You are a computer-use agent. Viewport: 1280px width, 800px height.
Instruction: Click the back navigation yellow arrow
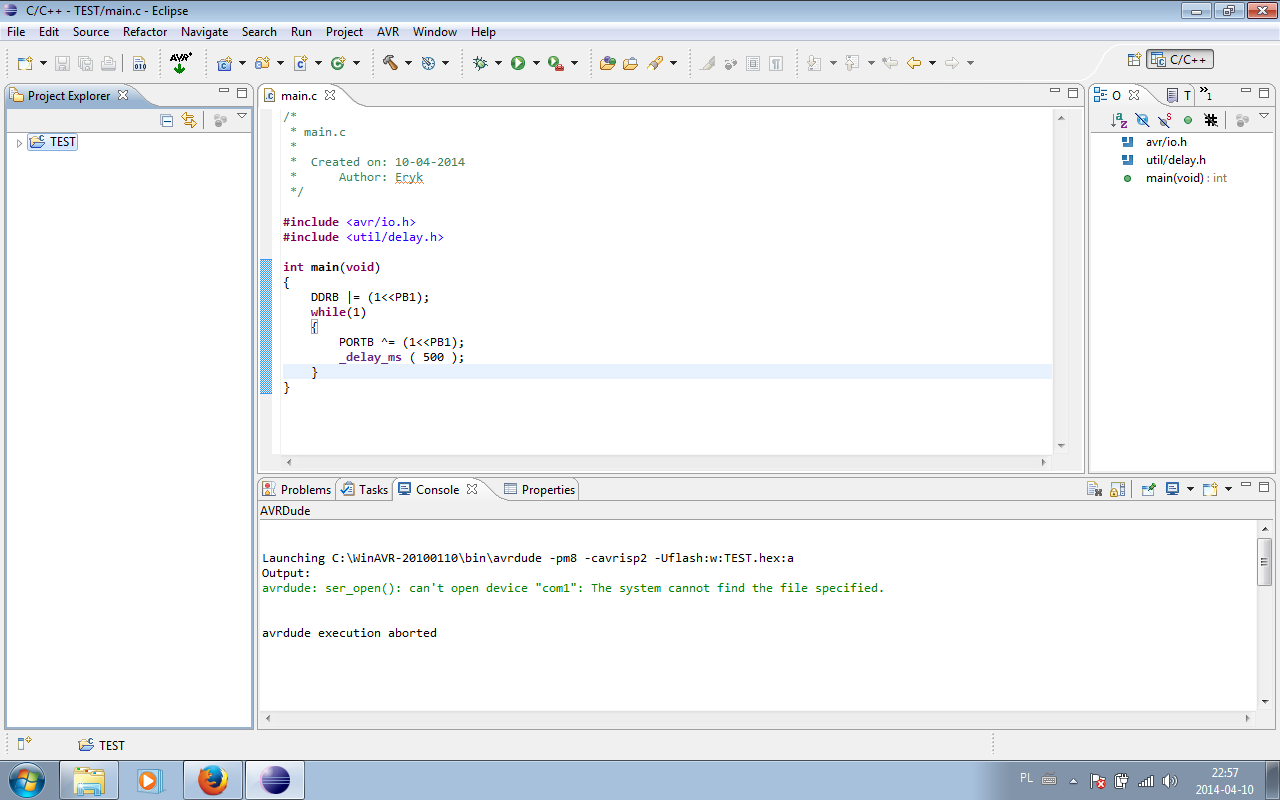coord(913,63)
